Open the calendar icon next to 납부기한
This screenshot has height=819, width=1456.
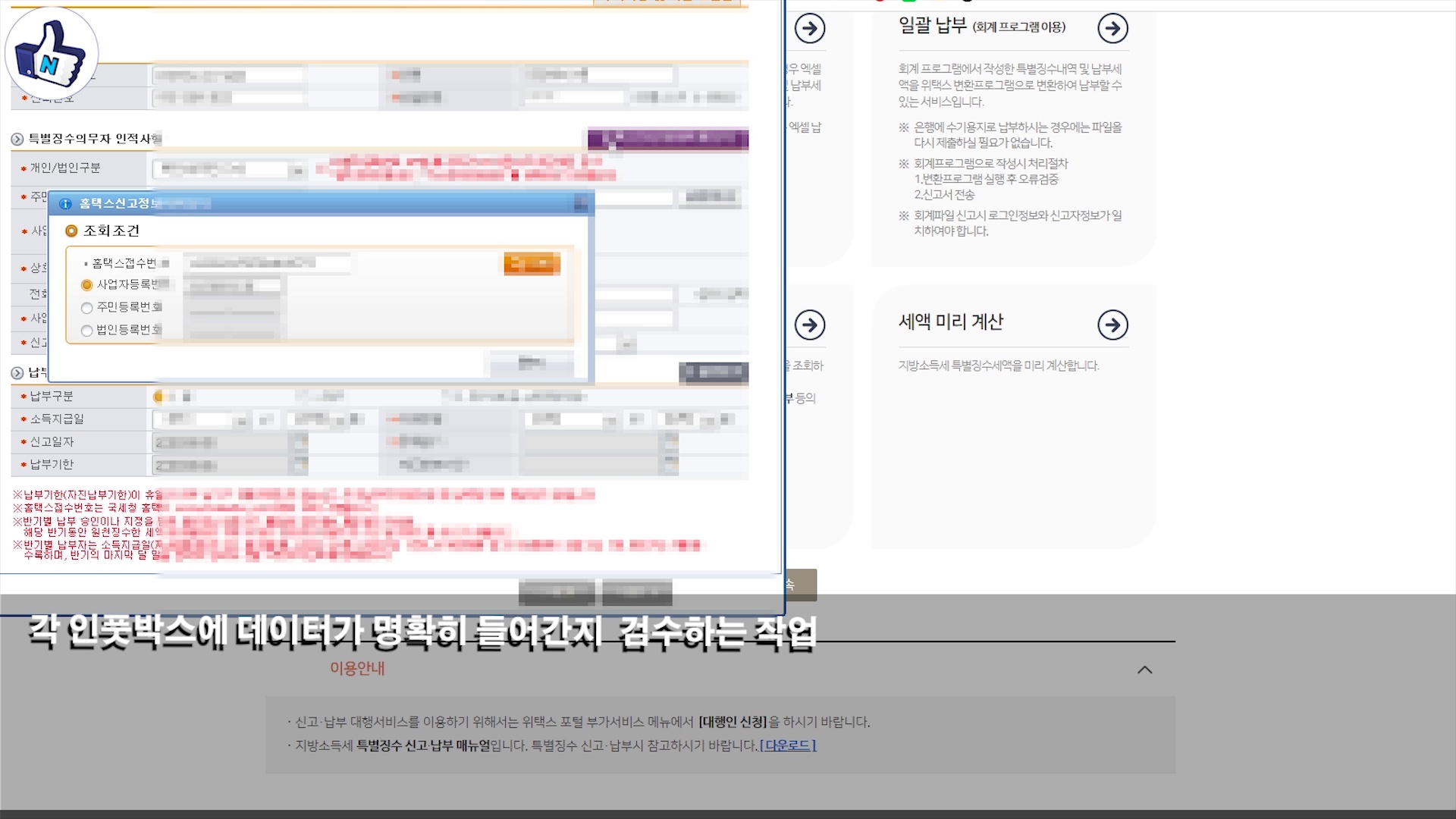coord(301,464)
